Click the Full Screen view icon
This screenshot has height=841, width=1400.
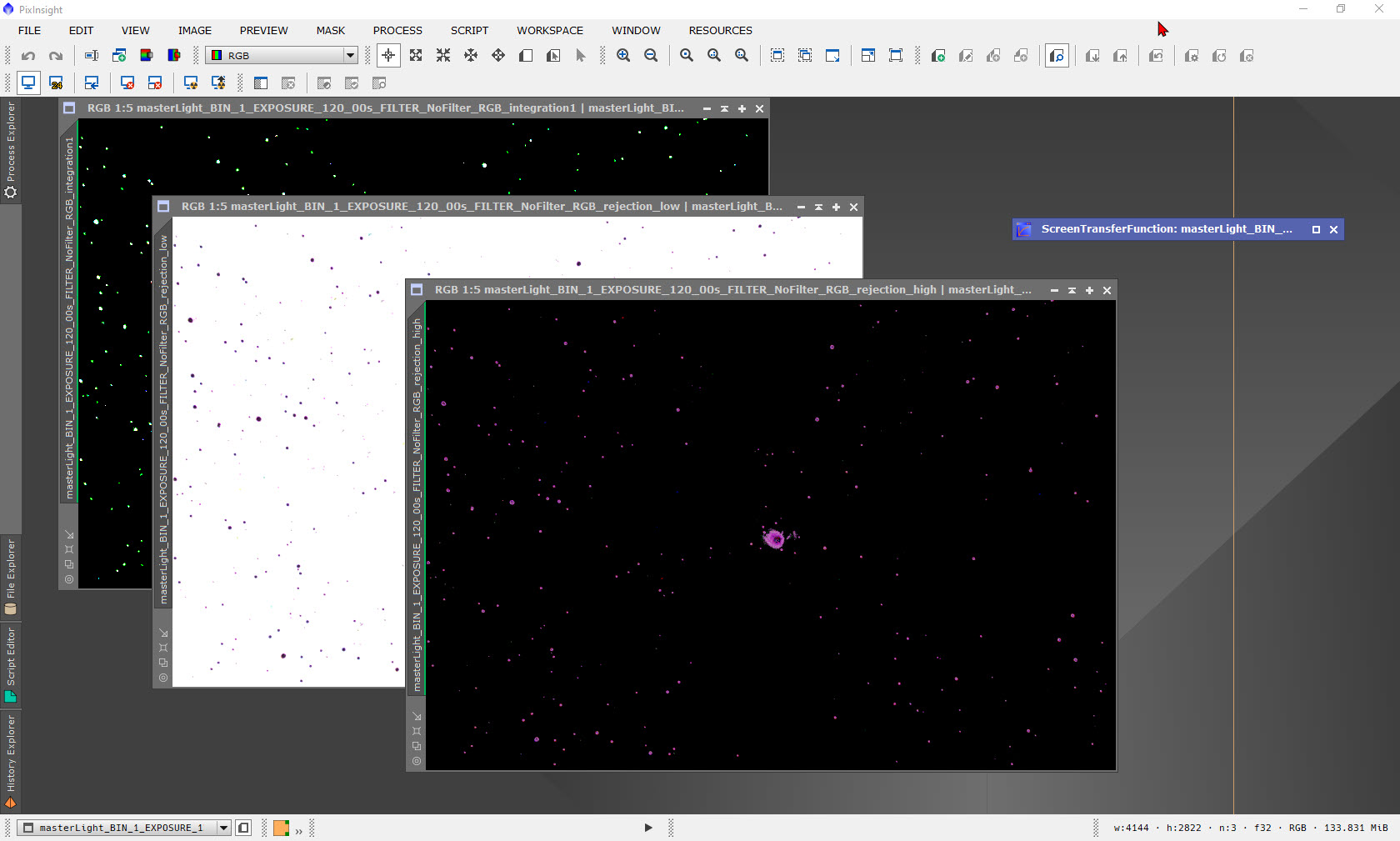[x=896, y=56]
